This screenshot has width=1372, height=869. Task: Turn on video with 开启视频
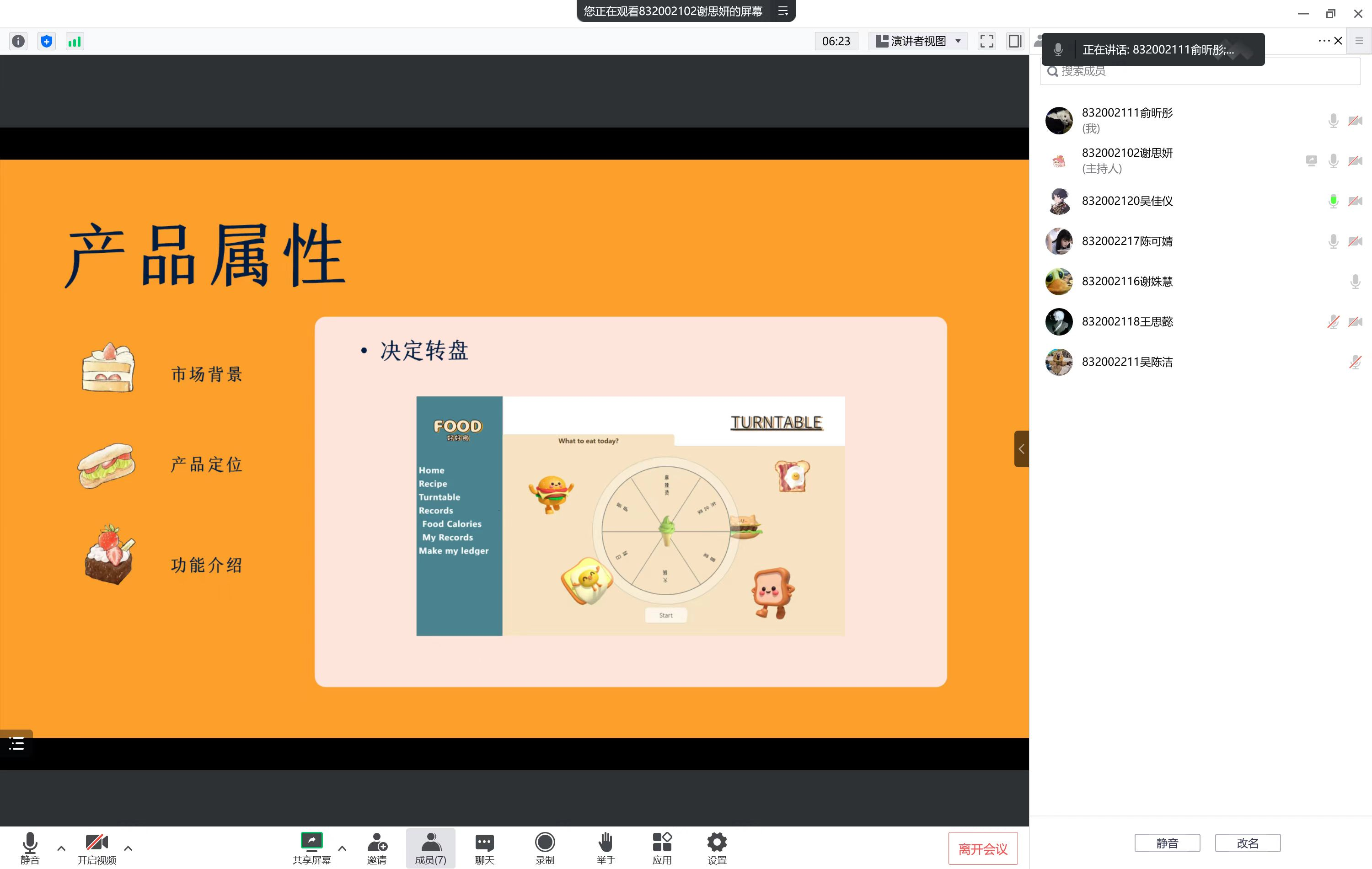(97, 848)
